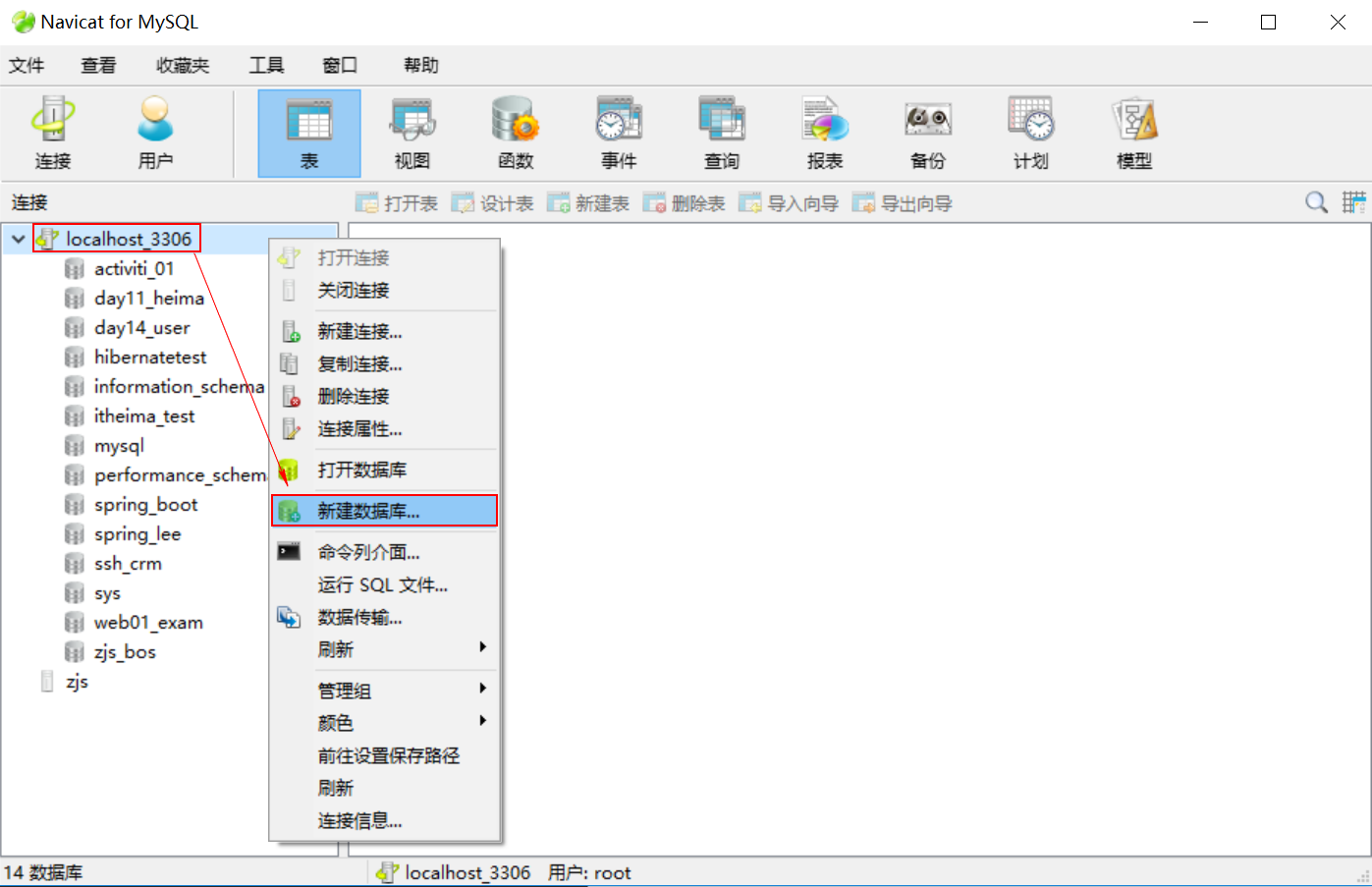Choose 复制连接... in context menu

point(385,363)
